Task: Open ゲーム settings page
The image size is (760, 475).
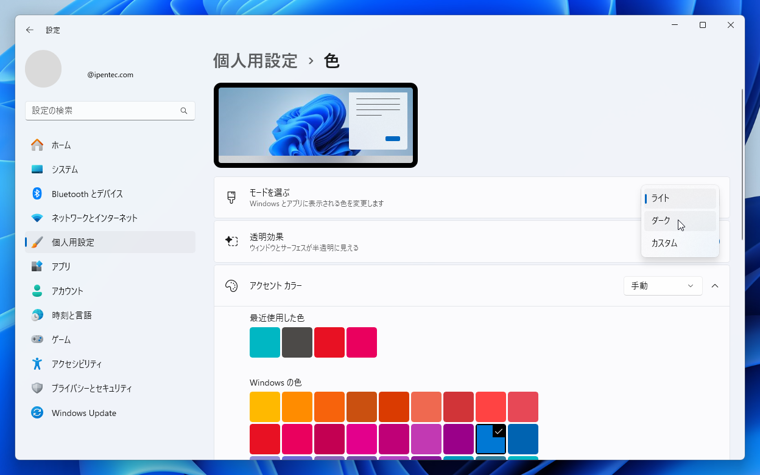Action: 110,339
